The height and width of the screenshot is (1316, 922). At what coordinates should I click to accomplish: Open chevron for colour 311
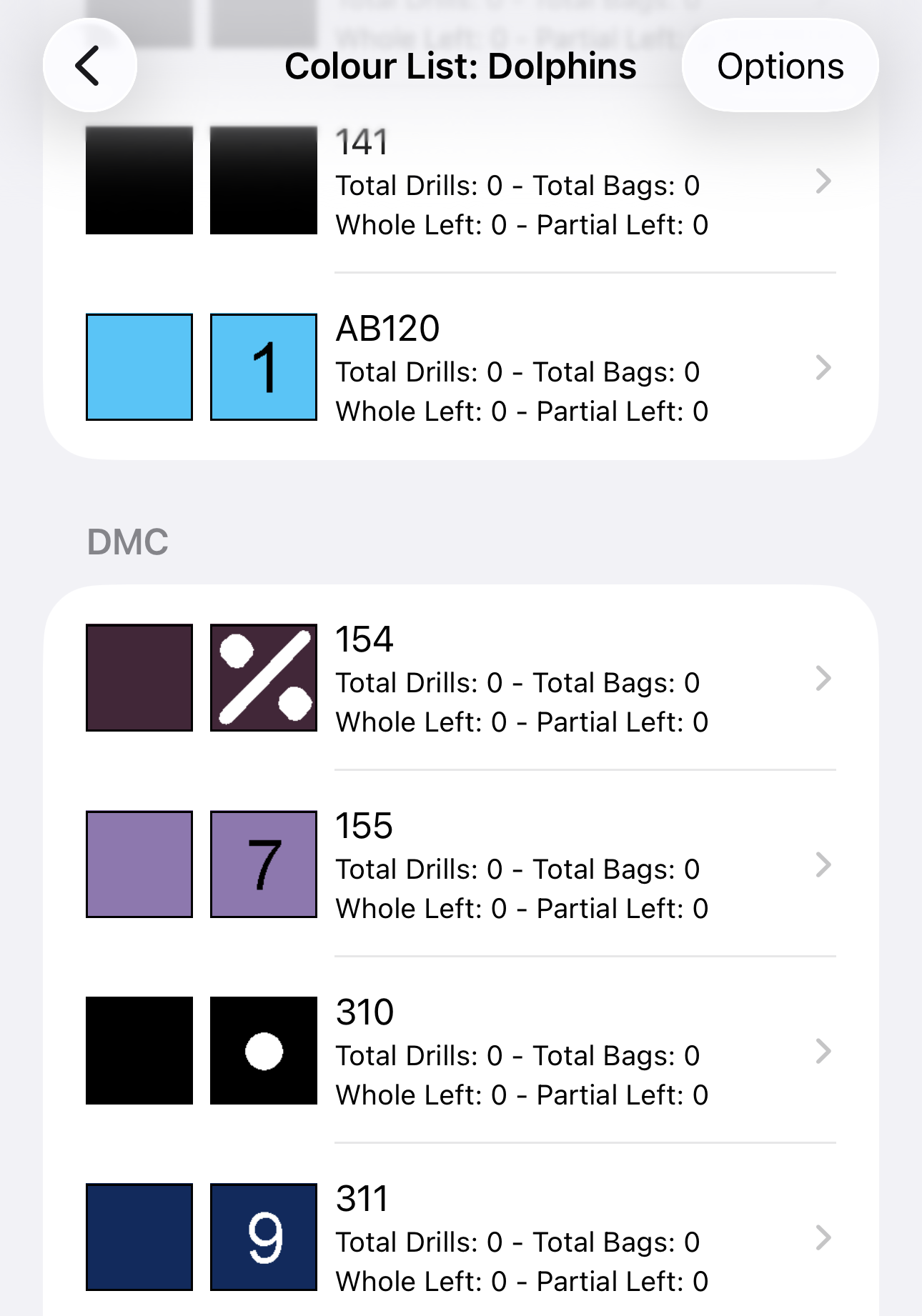tap(823, 1237)
